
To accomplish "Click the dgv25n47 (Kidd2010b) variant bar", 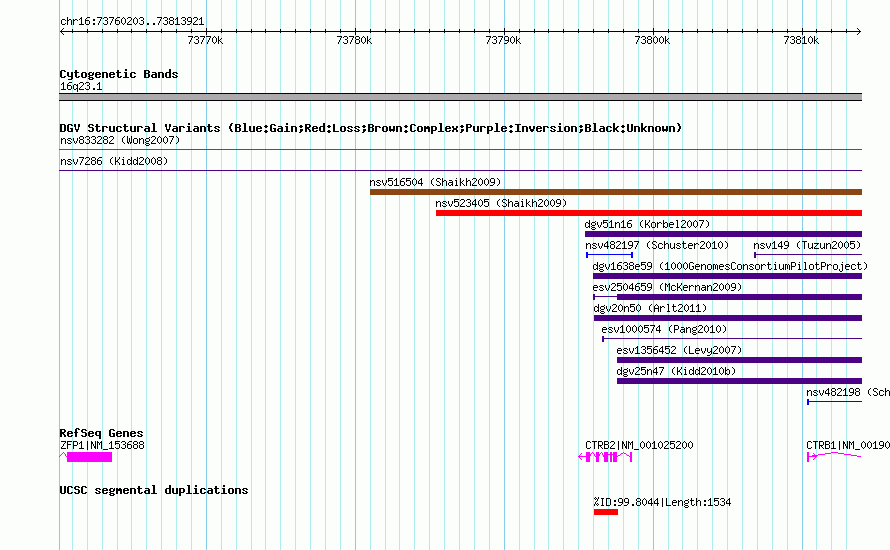I will [x=739, y=381].
